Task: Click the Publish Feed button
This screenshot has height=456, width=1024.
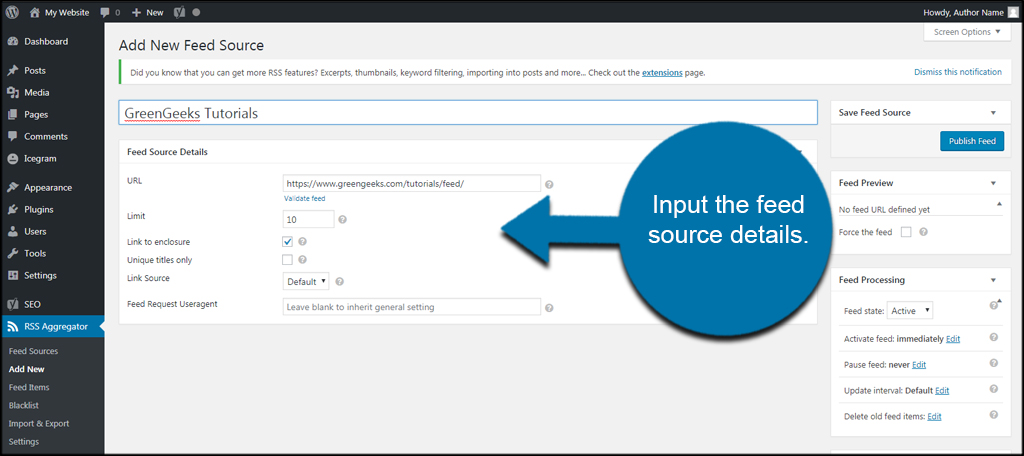Action: [x=972, y=141]
